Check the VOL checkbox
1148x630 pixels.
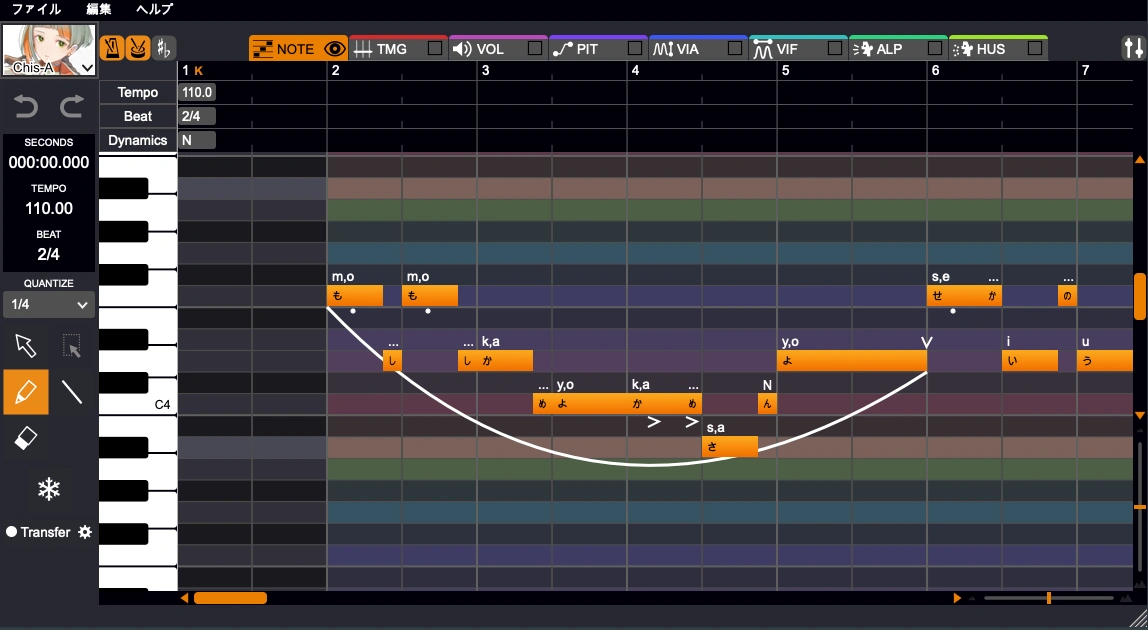pyautogui.click(x=535, y=48)
